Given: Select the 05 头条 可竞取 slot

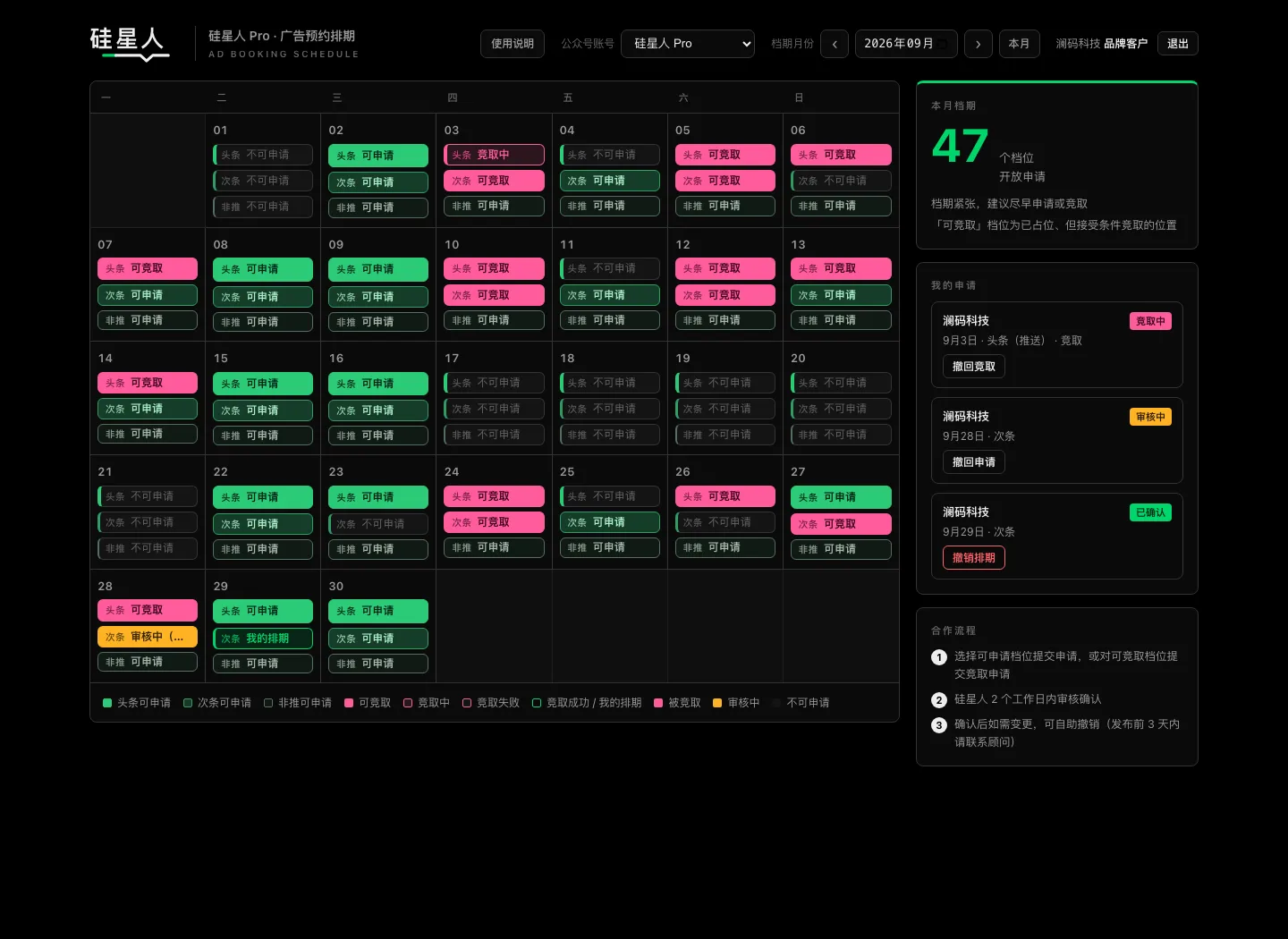Looking at the screenshot, I should click(x=724, y=155).
